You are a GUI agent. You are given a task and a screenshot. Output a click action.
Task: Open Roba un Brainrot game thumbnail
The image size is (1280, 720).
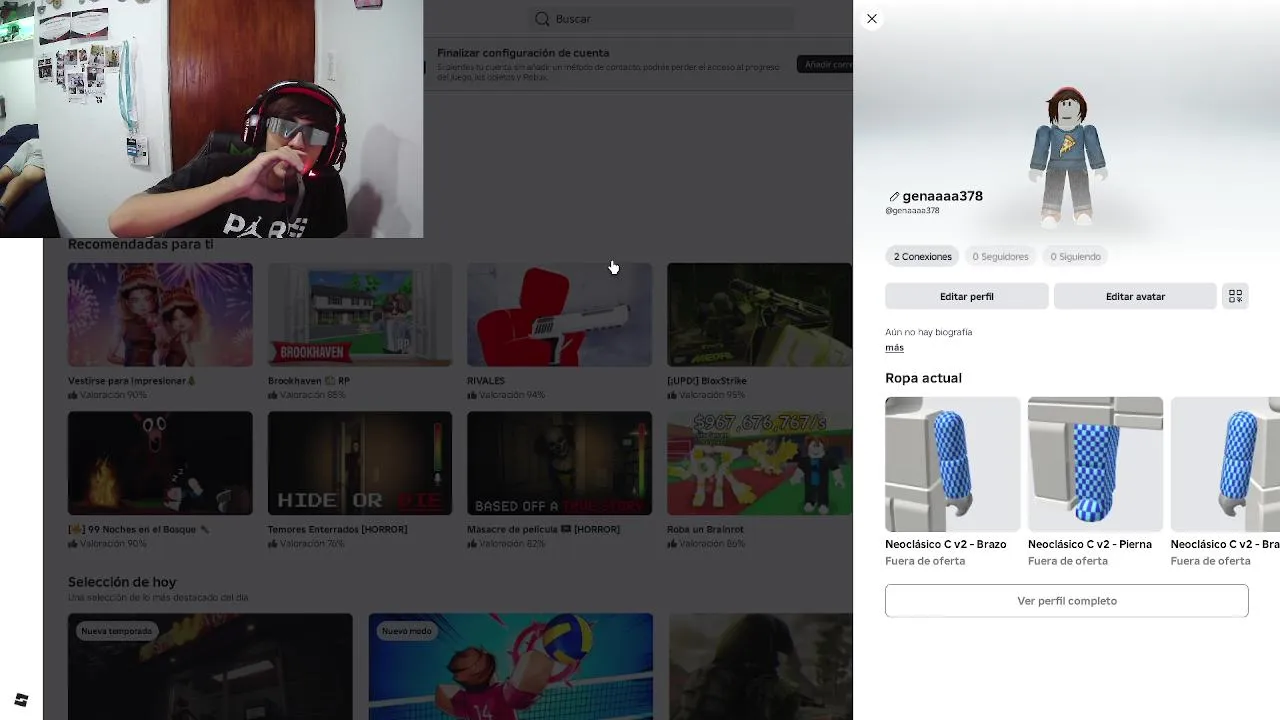[x=759, y=463]
